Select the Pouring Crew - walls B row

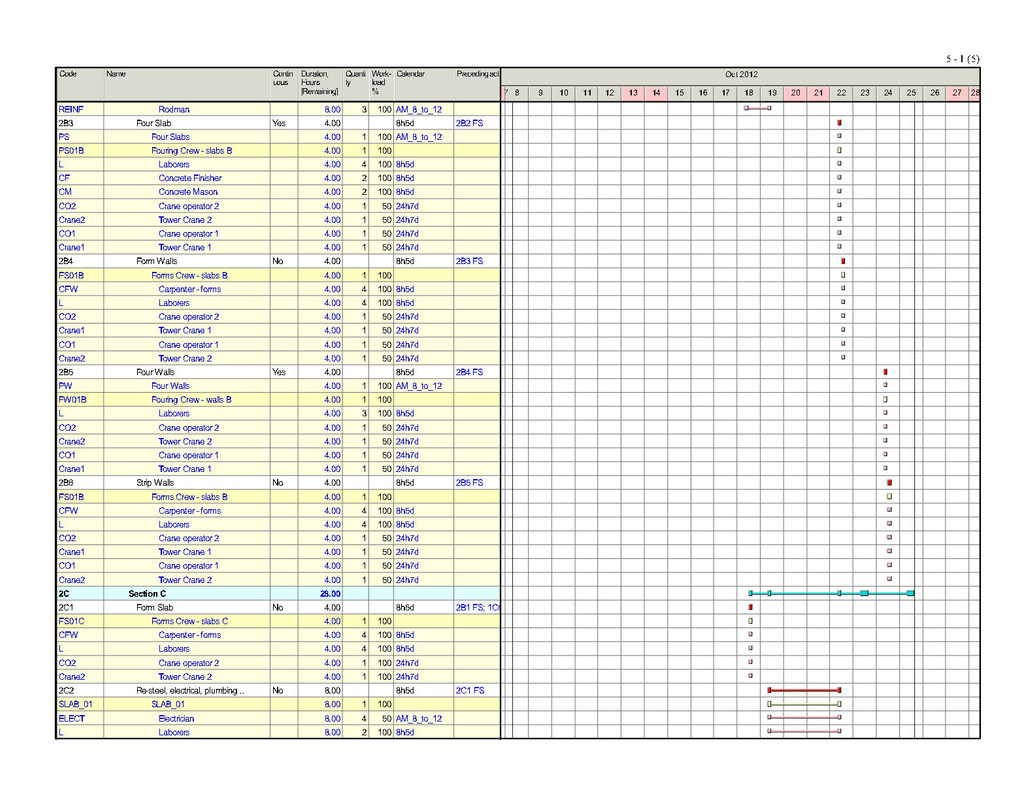pyautogui.click(x=278, y=400)
